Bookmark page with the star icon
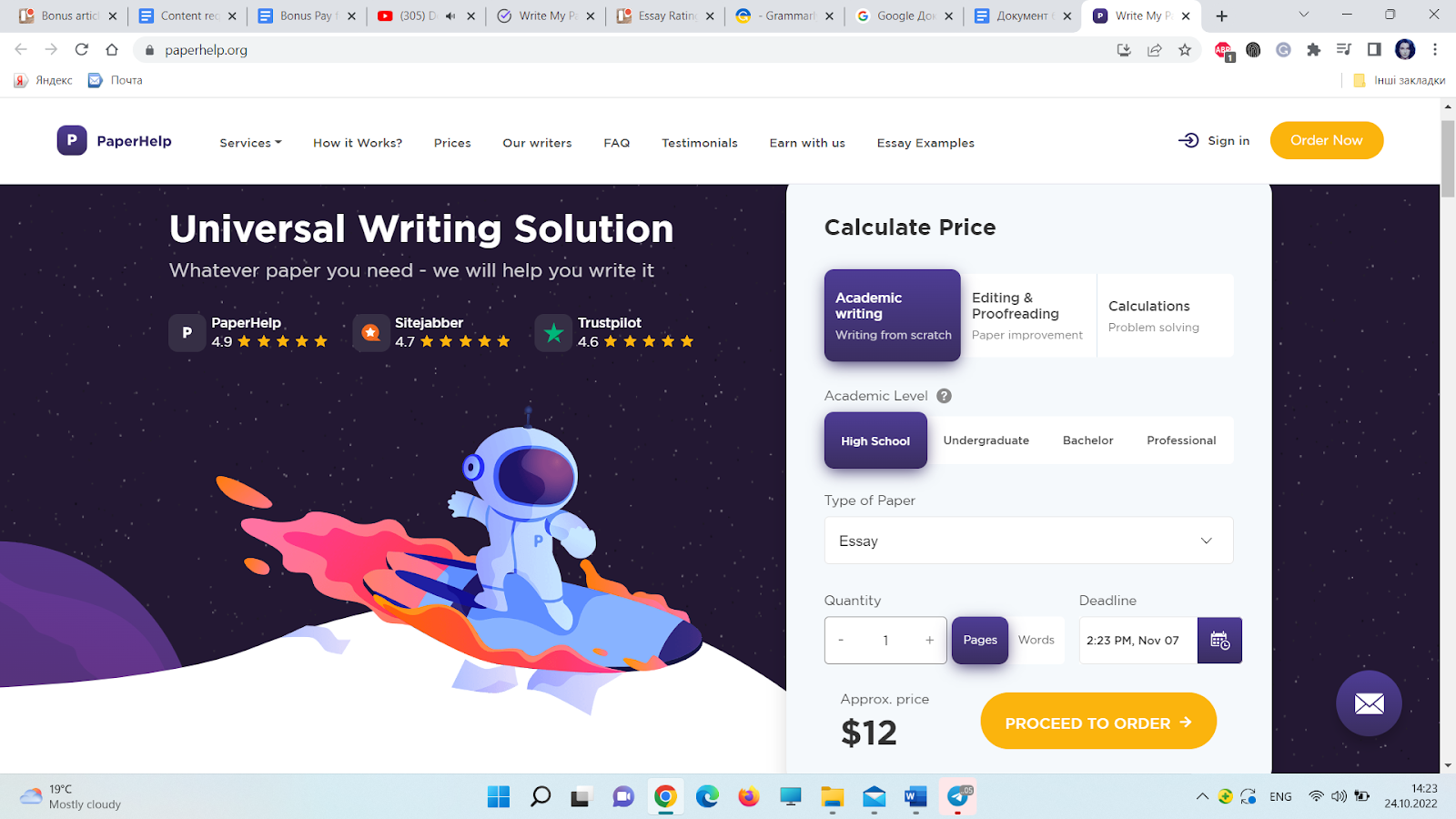The image size is (1456, 819). 1184,50
